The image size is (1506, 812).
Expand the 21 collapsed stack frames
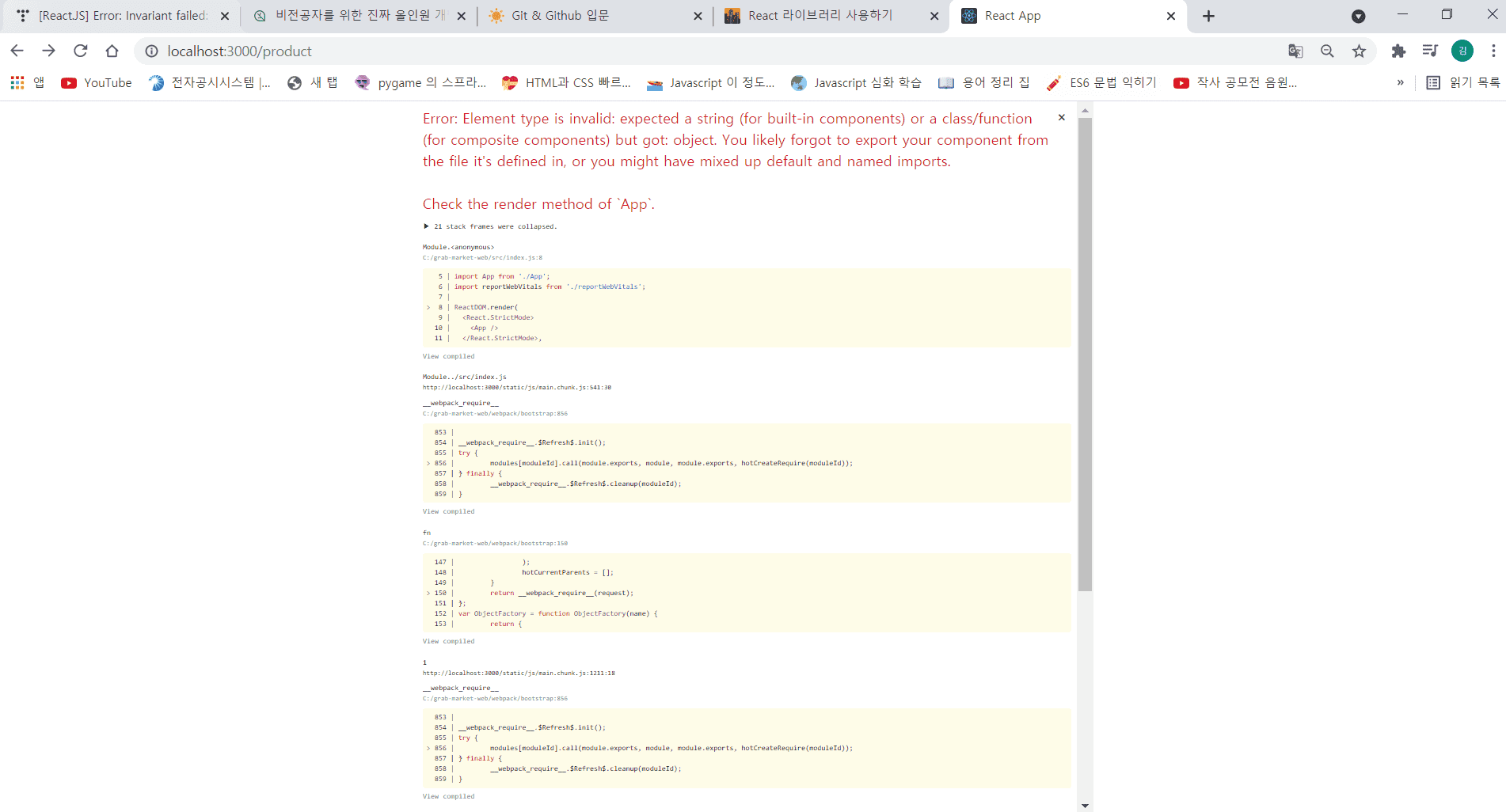click(x=490, y=226)
